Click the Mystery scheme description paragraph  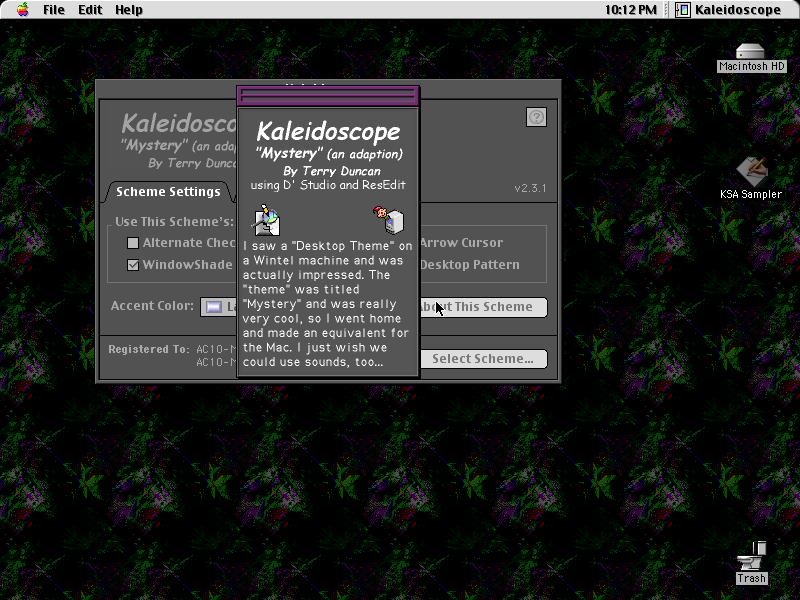pyautogui.click(x=328, y=304)
